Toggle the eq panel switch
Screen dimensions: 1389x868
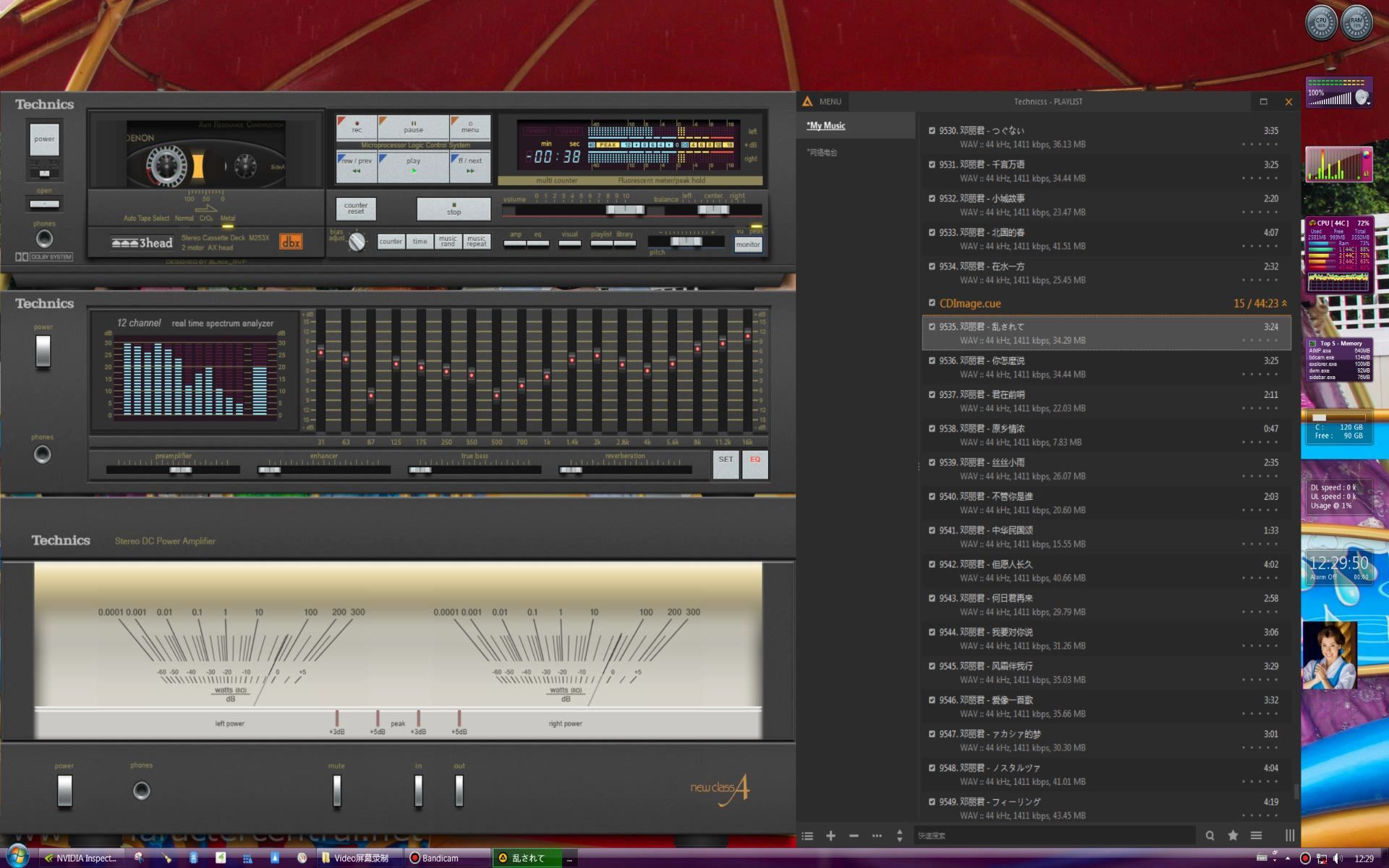538,244
